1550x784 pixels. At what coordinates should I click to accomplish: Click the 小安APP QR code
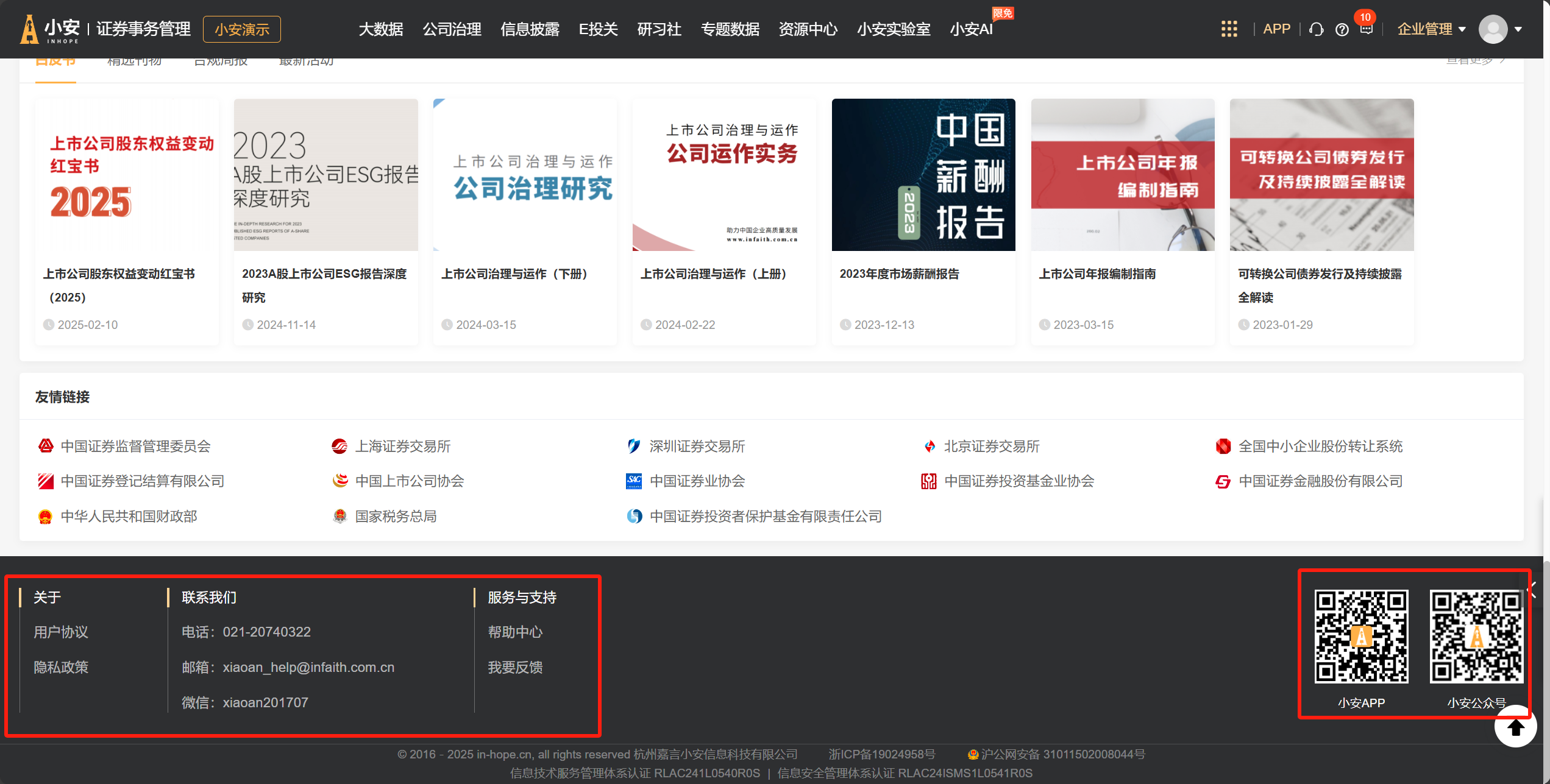1361,636
